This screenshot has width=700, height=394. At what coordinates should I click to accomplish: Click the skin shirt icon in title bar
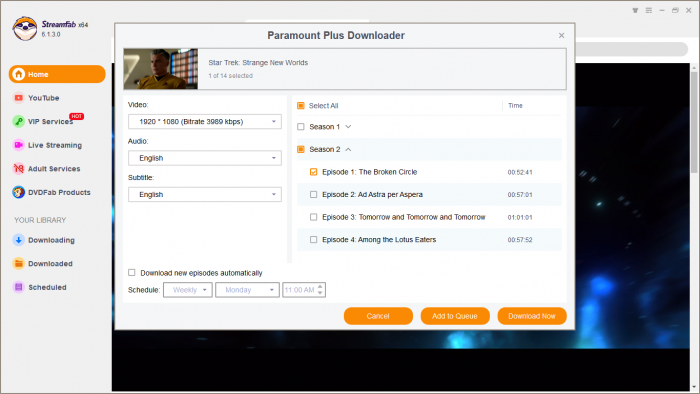[635, 10]
